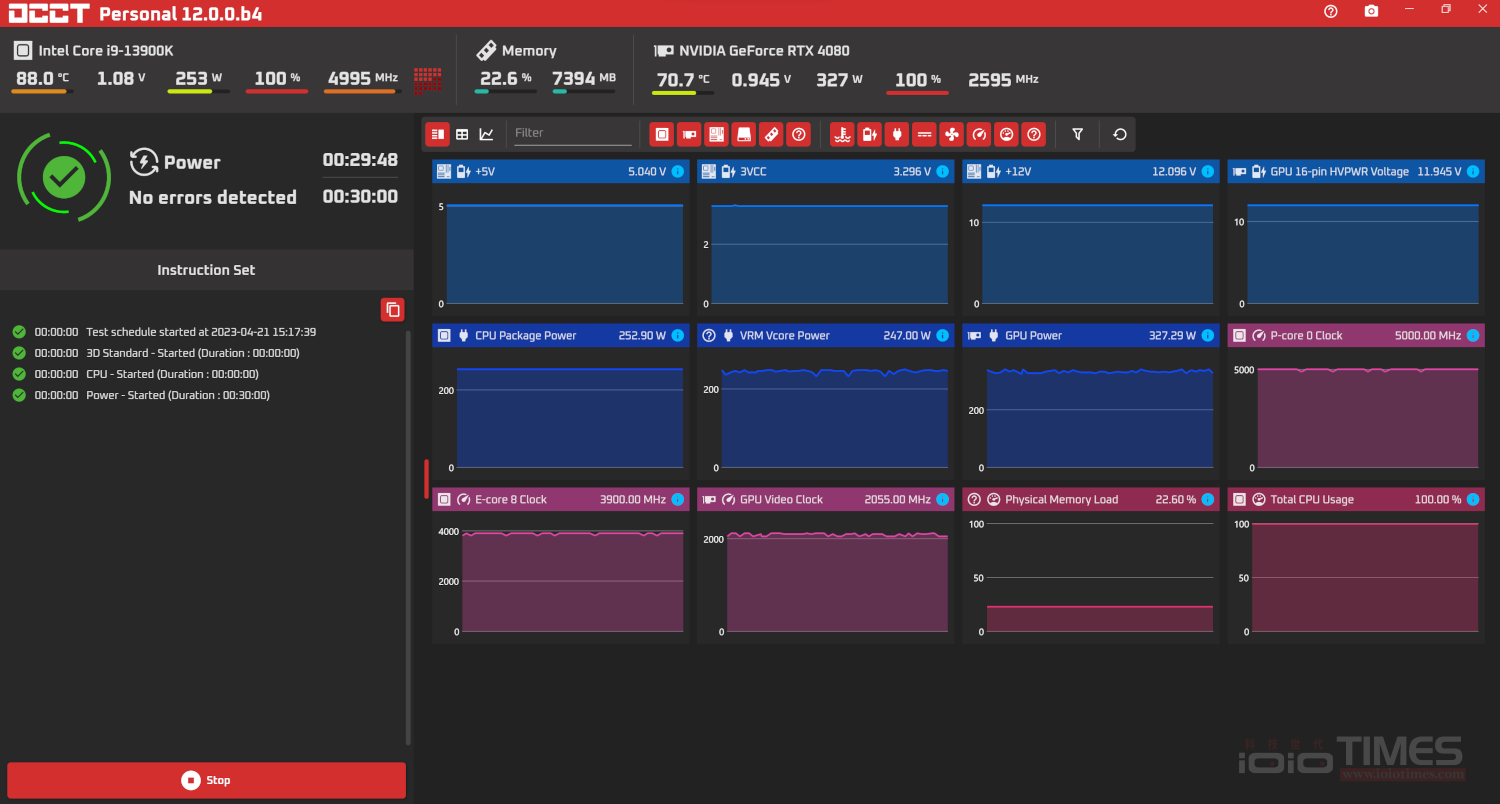Image resolution: width=1500 pixels, height=804 pixels.
Task: Click the 4995 MHz CPU clock value
Action: pos(363,78)
